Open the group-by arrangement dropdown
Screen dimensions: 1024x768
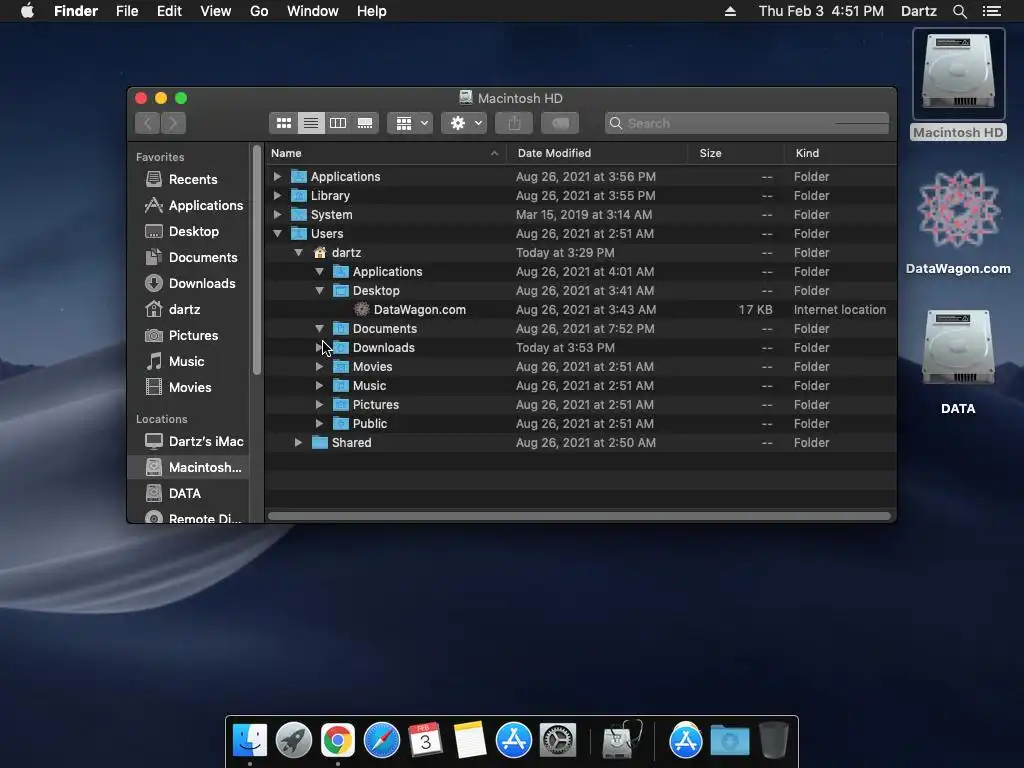point(410,123)
